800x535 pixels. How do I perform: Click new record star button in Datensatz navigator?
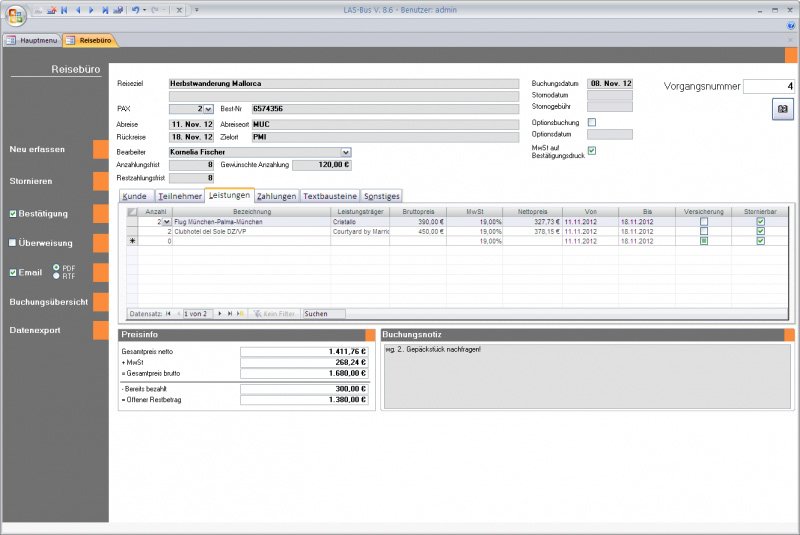pyautogui.click(x=240, y=313)
